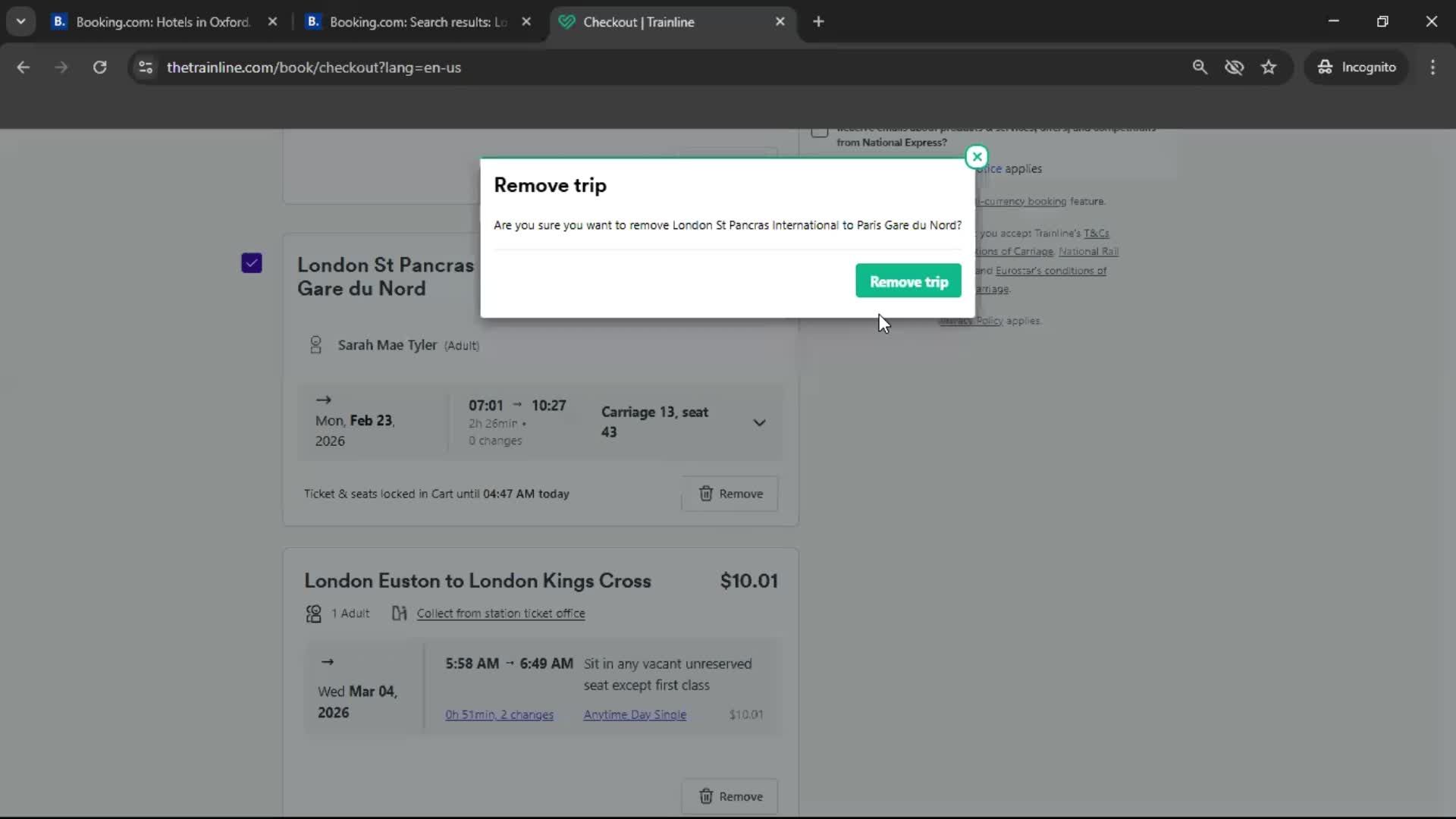Bookmark this page with the star icon
1456x819 pixels.
tap(1269, 67)
